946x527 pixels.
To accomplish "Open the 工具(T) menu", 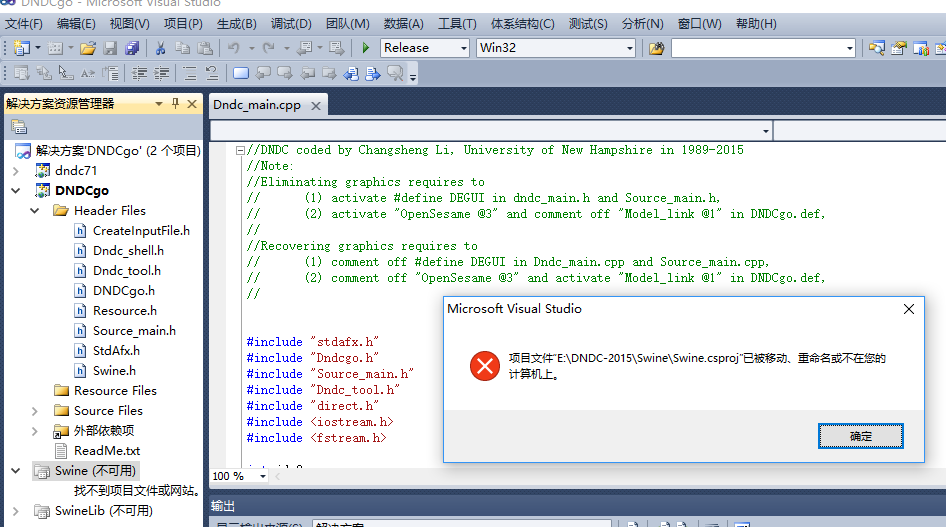I will 457,24.
